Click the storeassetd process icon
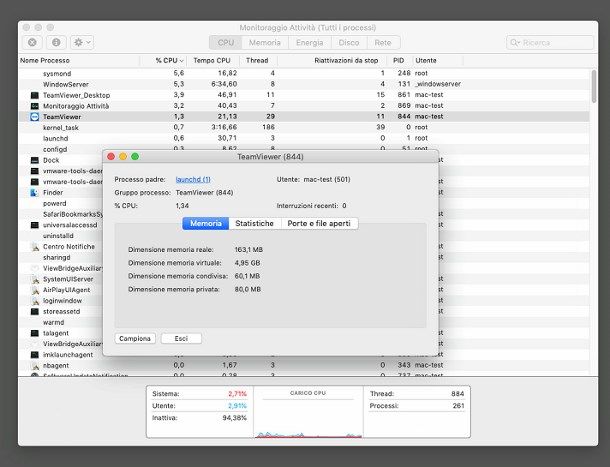 click(35, 311)
